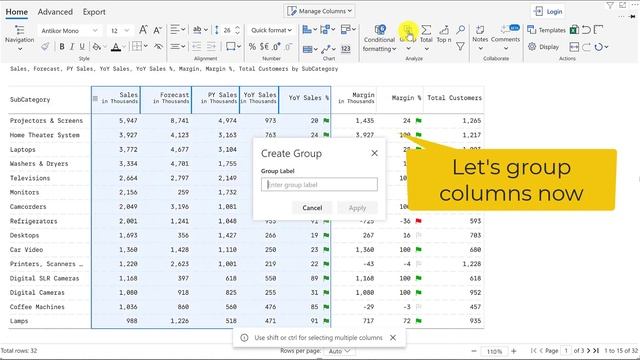Click the hide (crossed eye) icon
The height and width of the screenshot is (360, 640).
click(x=158, y=47)
